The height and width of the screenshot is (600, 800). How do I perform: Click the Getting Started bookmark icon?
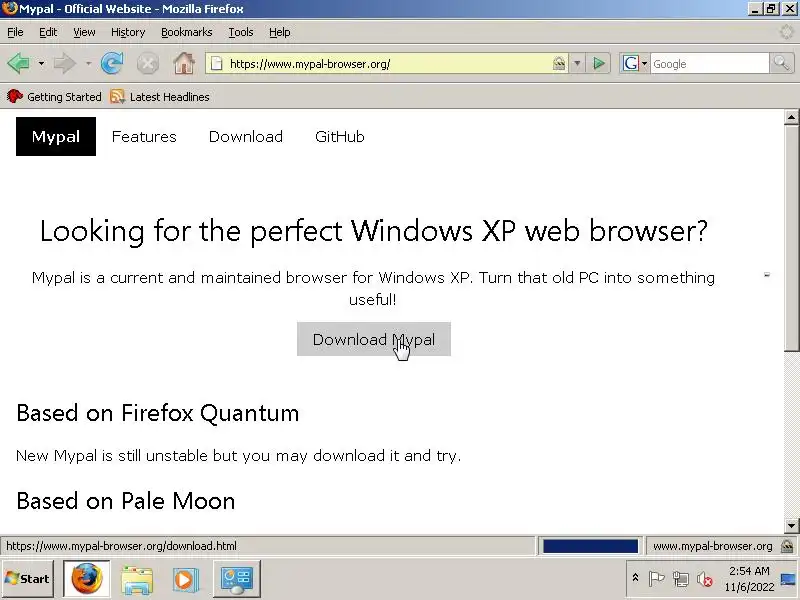15,96
